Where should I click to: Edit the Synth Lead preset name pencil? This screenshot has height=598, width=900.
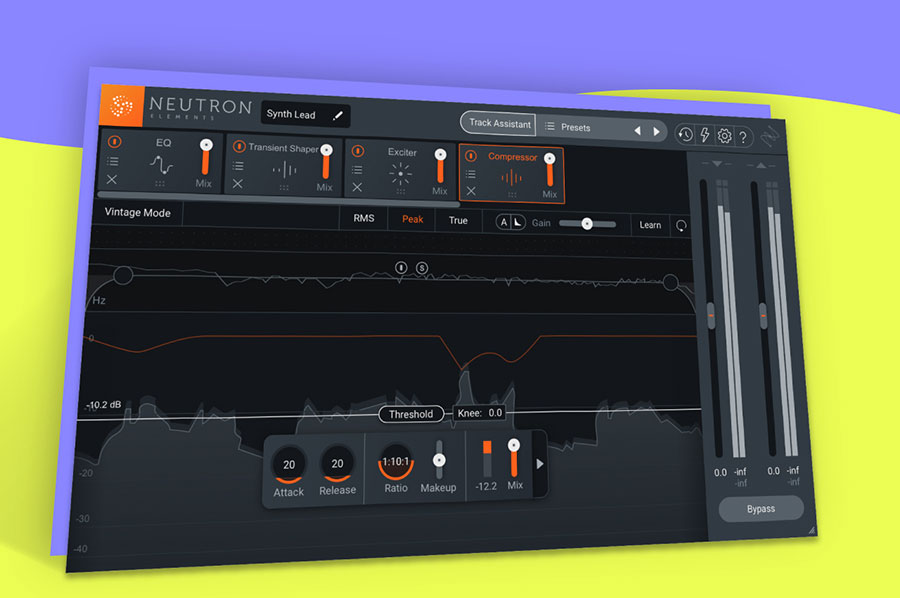(x=338, y=116)
